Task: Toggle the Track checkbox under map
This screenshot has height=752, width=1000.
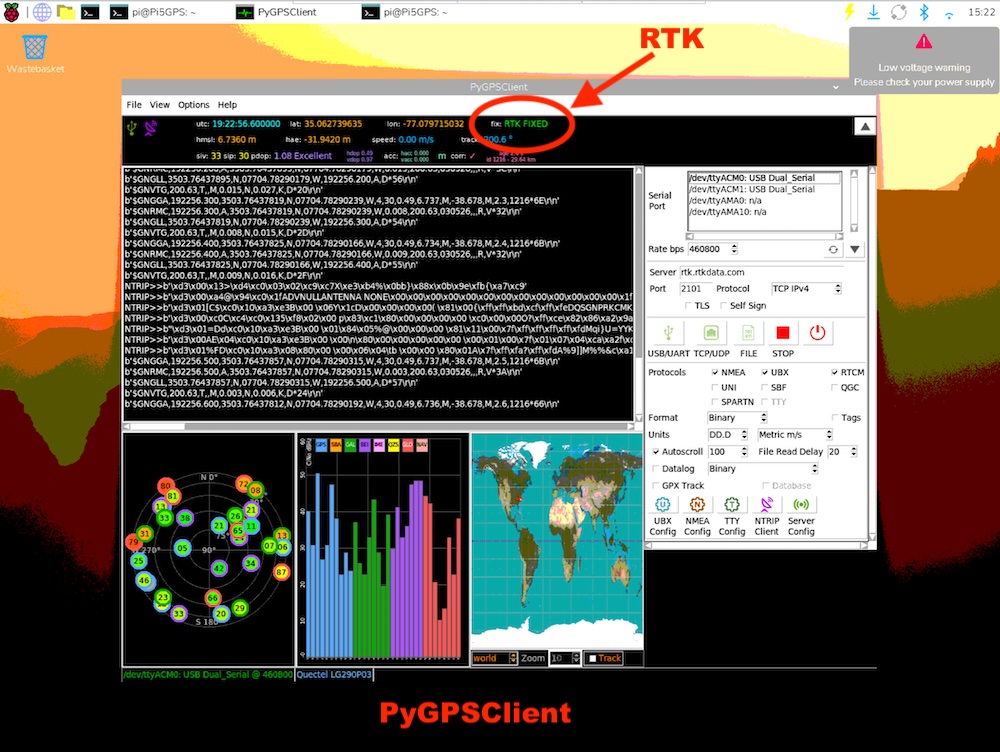Action: click(x=592, y=658)
